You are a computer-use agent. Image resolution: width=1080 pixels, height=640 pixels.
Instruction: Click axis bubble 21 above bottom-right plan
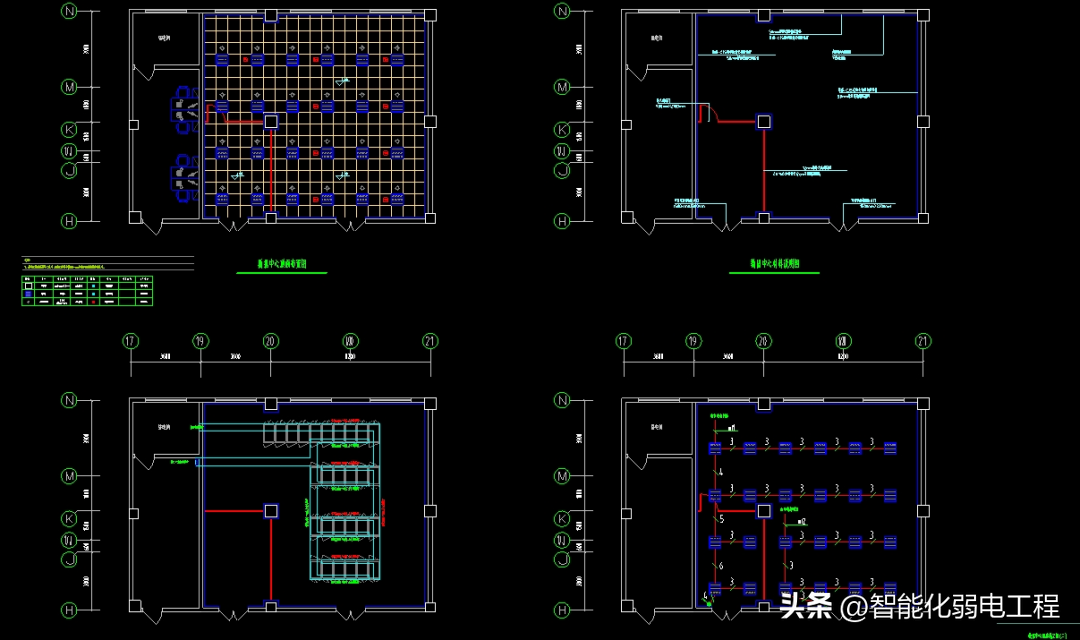pos(923,341)
